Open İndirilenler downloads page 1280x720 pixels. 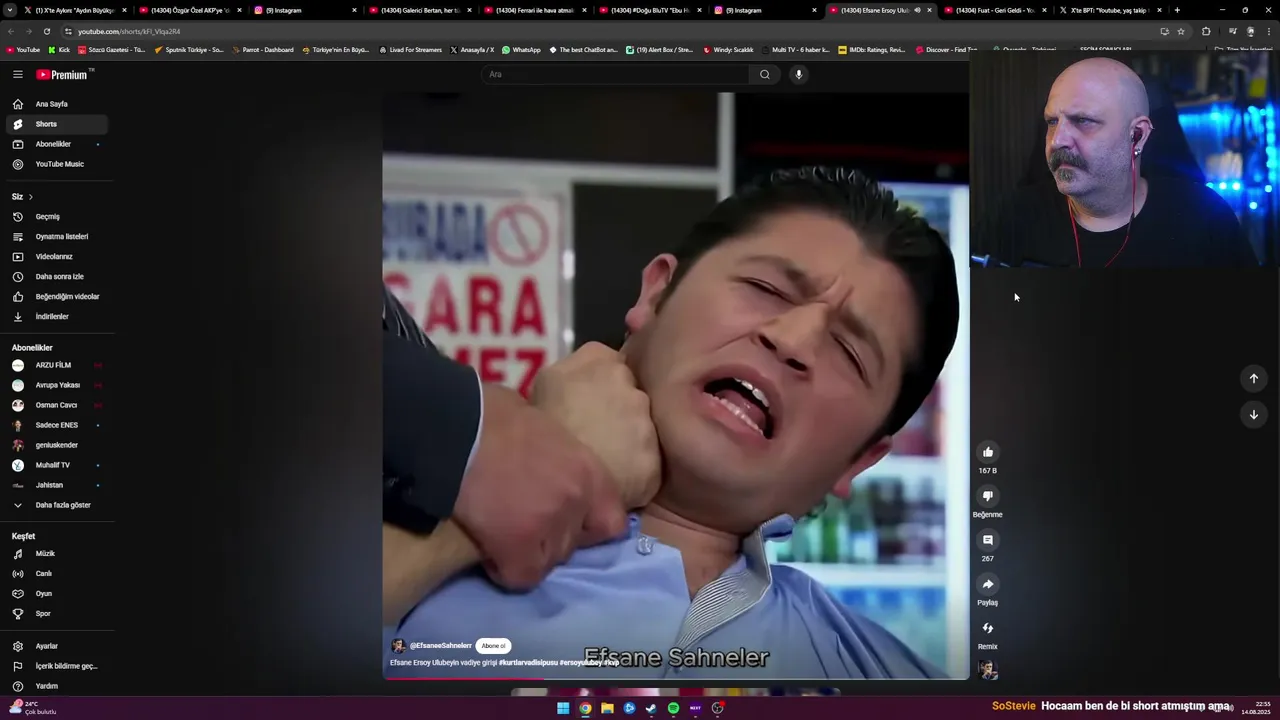(x=55, y=316)
